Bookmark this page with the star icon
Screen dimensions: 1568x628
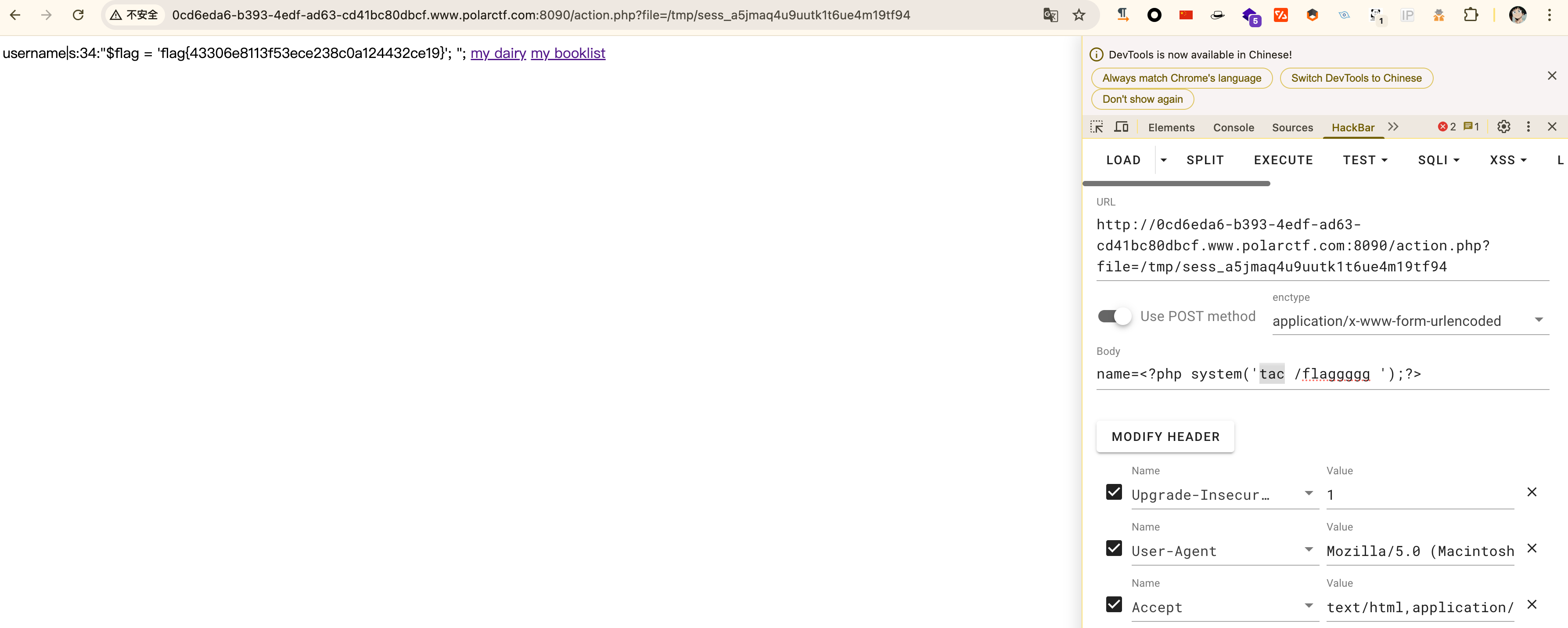(1079, 14)
